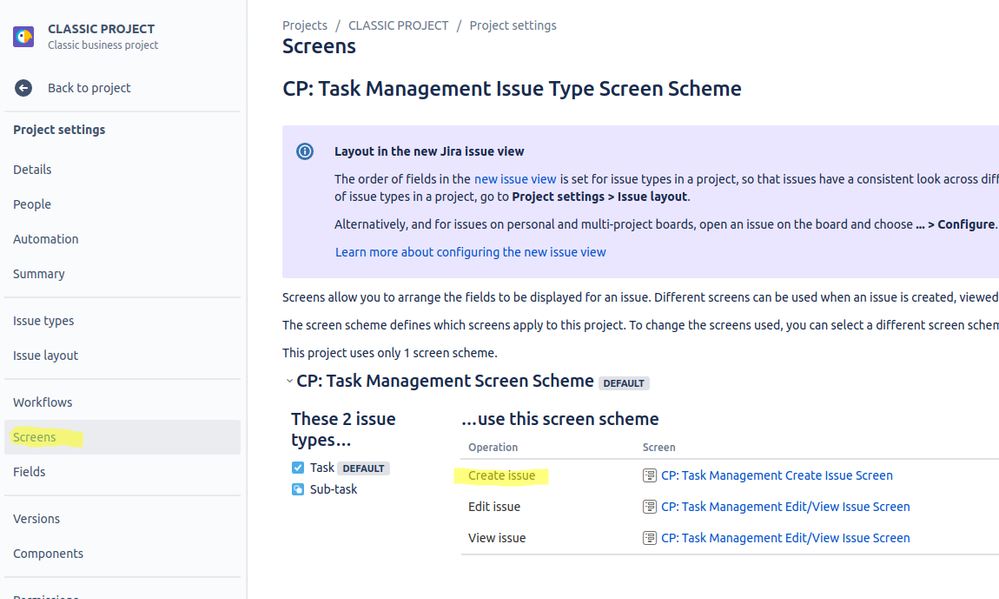
Task: Open Edit/View Issue Screen for View issue
Action: 786,538
